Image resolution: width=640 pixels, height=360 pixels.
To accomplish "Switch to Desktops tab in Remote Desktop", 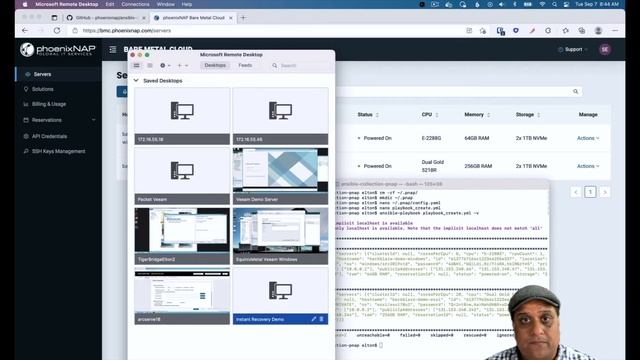I will pyautogui.click(x=215, y=65).
